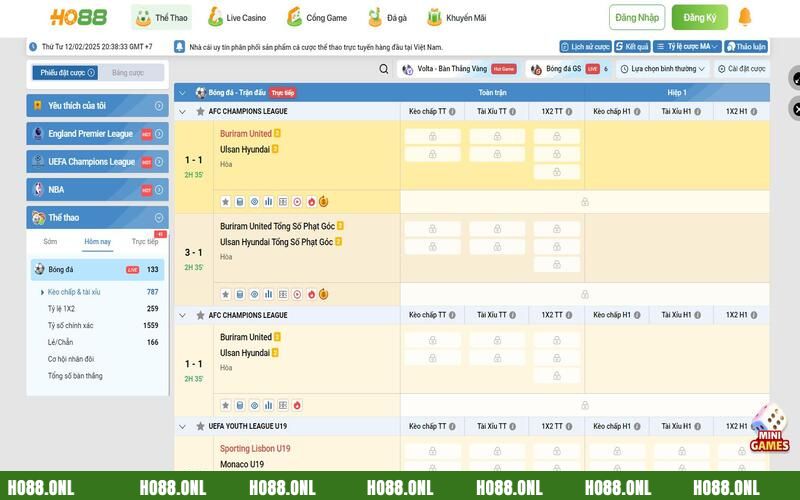Image resolution: width=800 pixels, height=500 pixels.
Task: Select the Sớm tab
Action: (x=51, y=241)
